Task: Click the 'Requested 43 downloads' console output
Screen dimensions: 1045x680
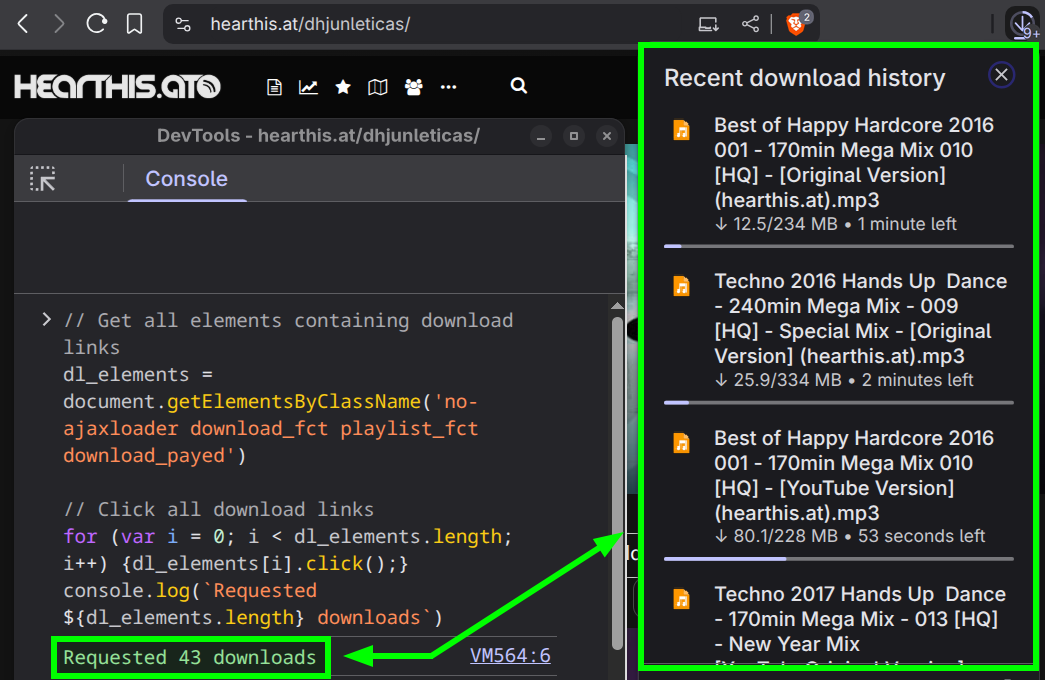Action: coord(190,657)
